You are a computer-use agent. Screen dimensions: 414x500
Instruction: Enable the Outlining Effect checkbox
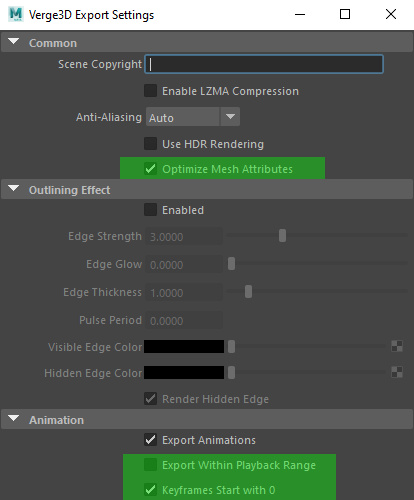coord(150,210)
